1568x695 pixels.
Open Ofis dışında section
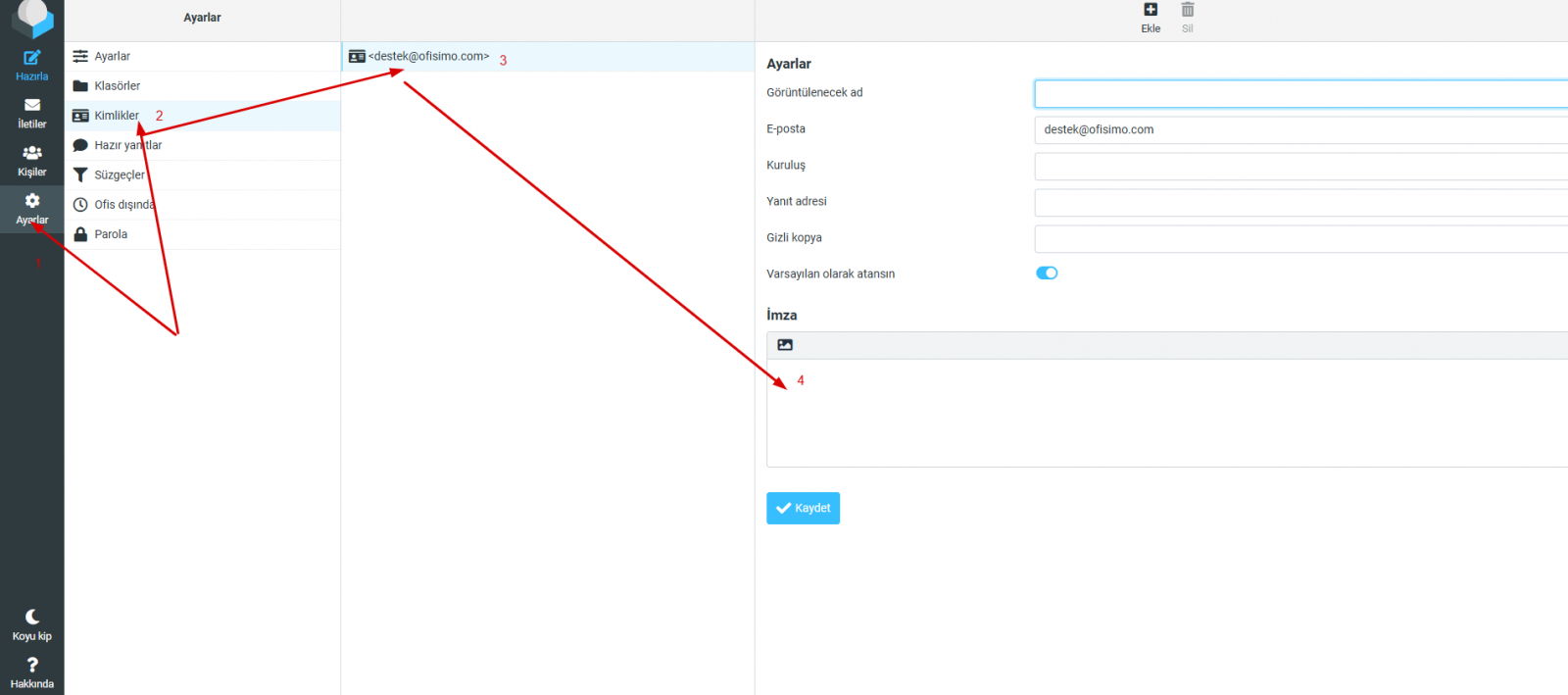(x=123, y=205)
